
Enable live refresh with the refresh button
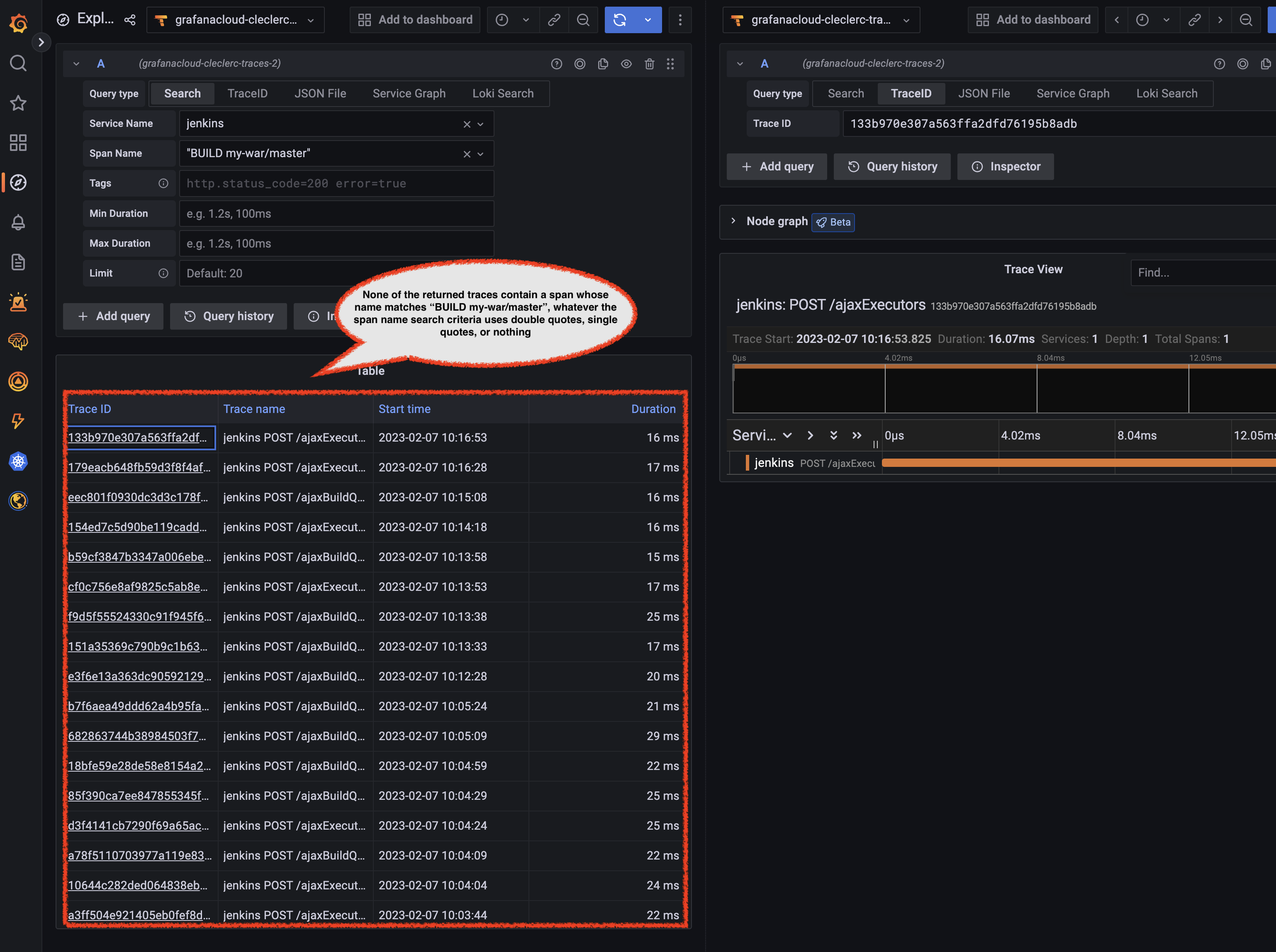click(620, 19)
